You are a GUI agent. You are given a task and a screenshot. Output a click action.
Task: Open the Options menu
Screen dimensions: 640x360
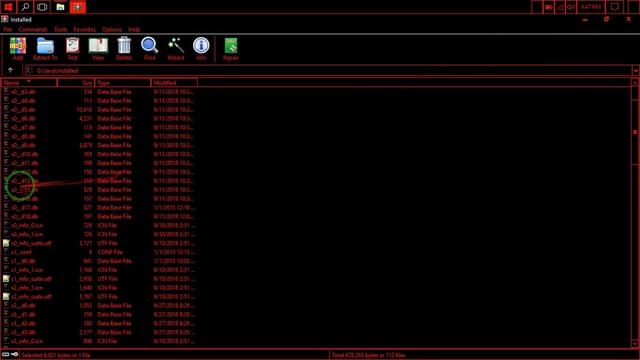coord(112,29)
